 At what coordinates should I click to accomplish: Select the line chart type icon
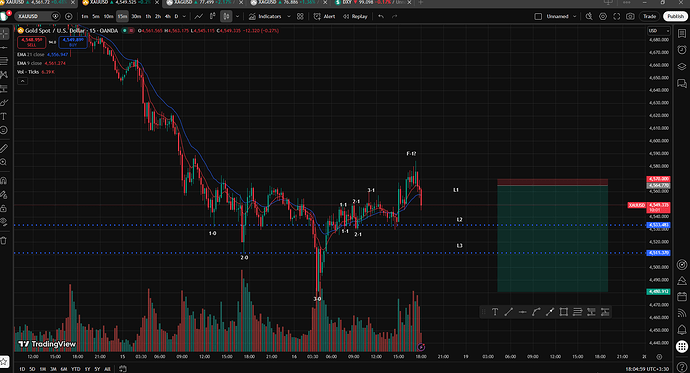click(x=199, y=16)
